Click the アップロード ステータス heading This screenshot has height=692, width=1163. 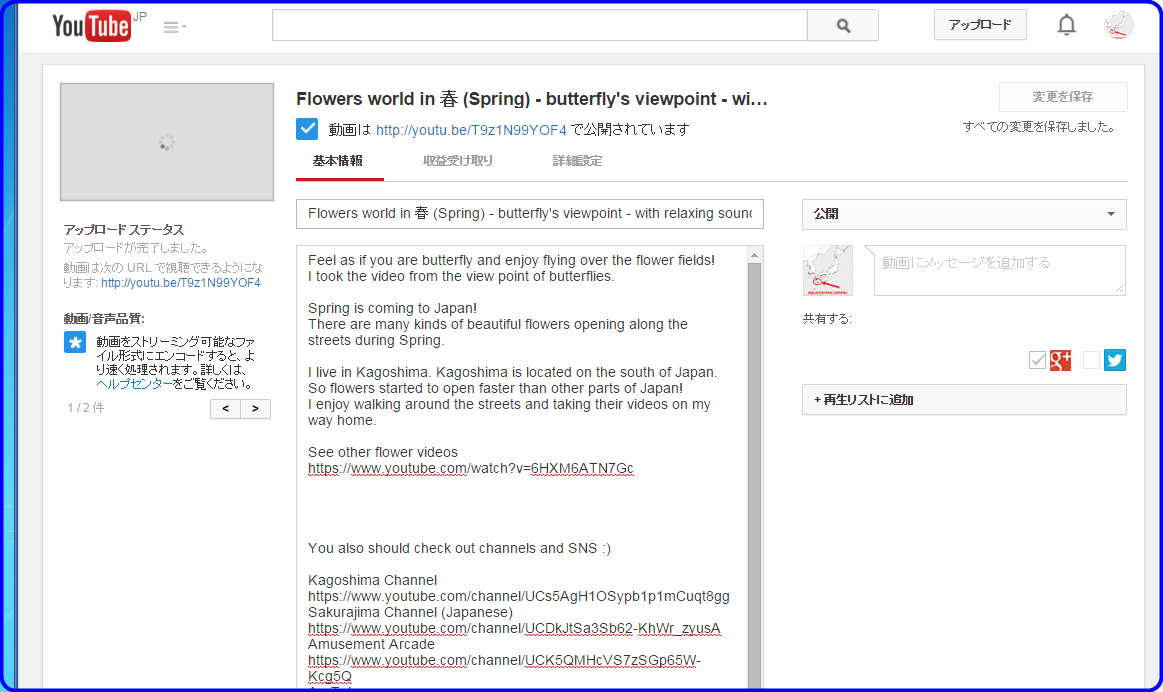[x=124, y=230]
